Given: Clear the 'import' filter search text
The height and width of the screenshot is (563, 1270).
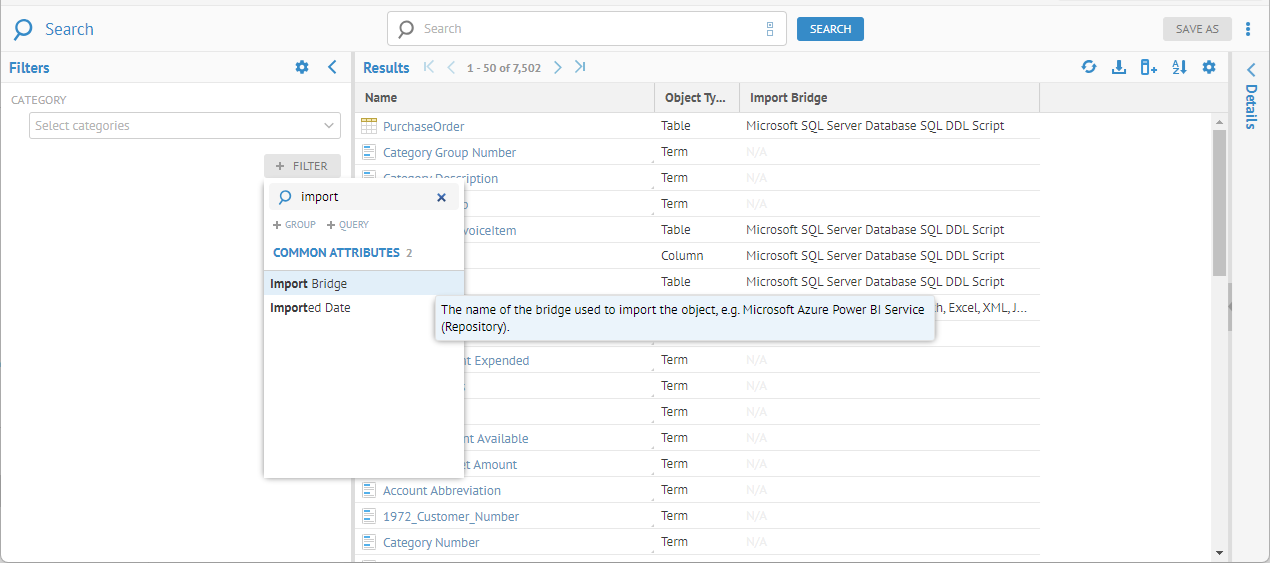Looking at the screenshot, I should 441,197.
